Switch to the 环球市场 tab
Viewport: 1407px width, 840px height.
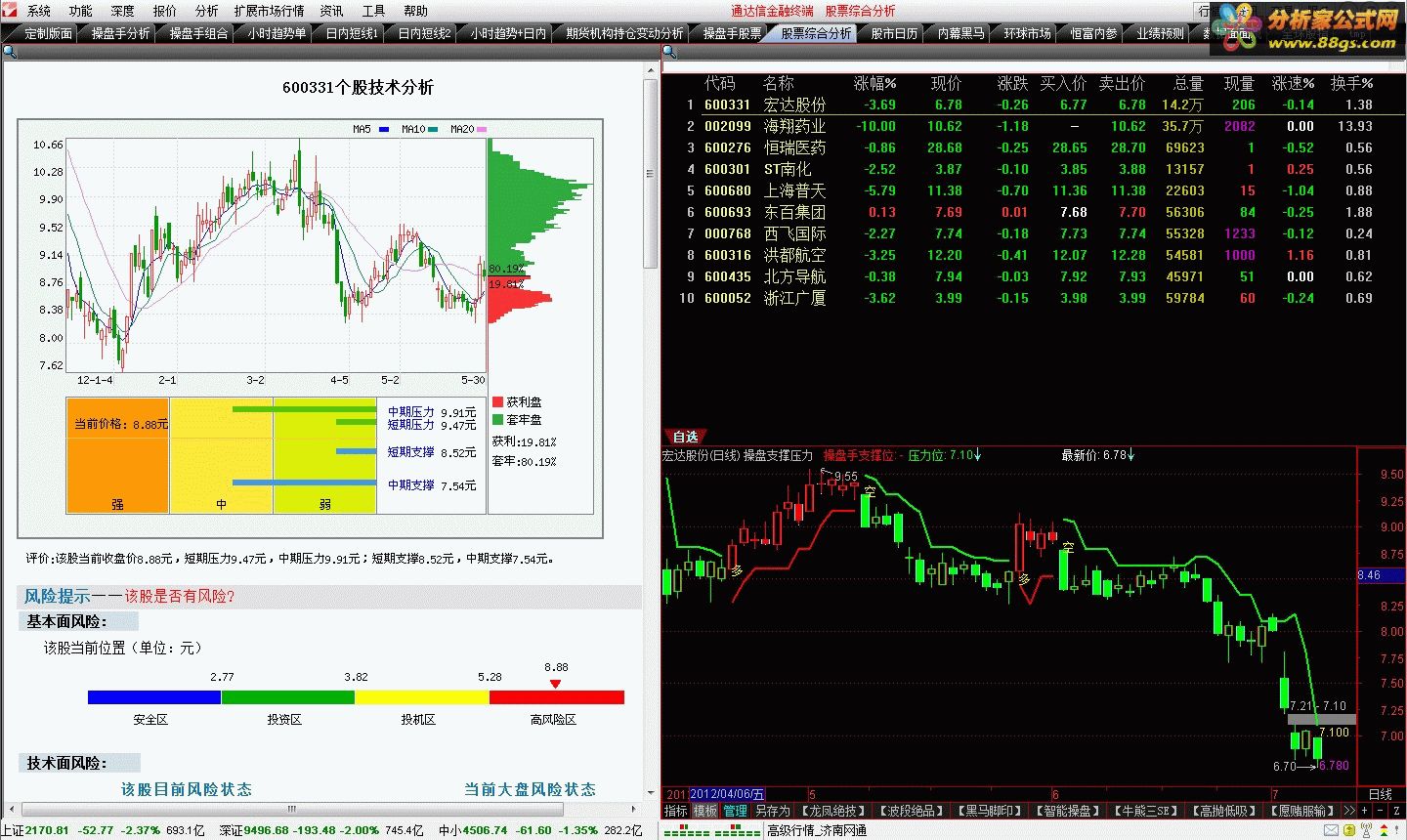click(1027, 33)
